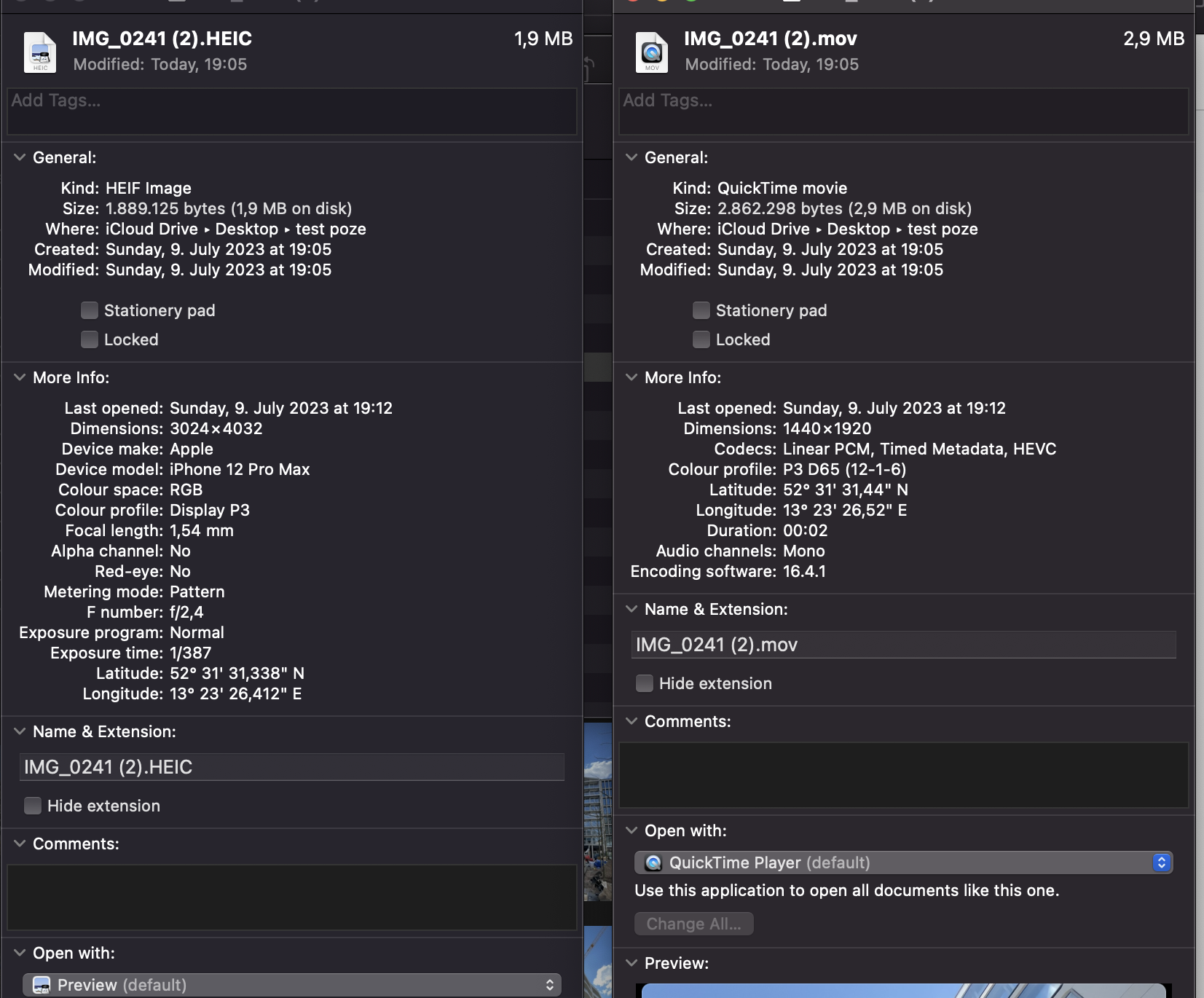The image size is (1204, 998).
Task: Click the Comments text box in the .mov window
Action: 904,775
